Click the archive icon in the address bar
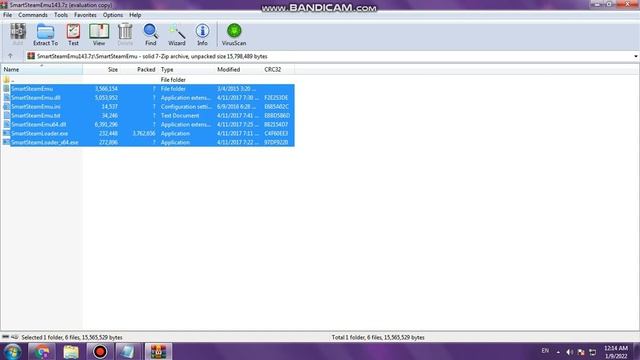This screenshot has height=360, width=640. pyautogui.click(x=31, y=56)
